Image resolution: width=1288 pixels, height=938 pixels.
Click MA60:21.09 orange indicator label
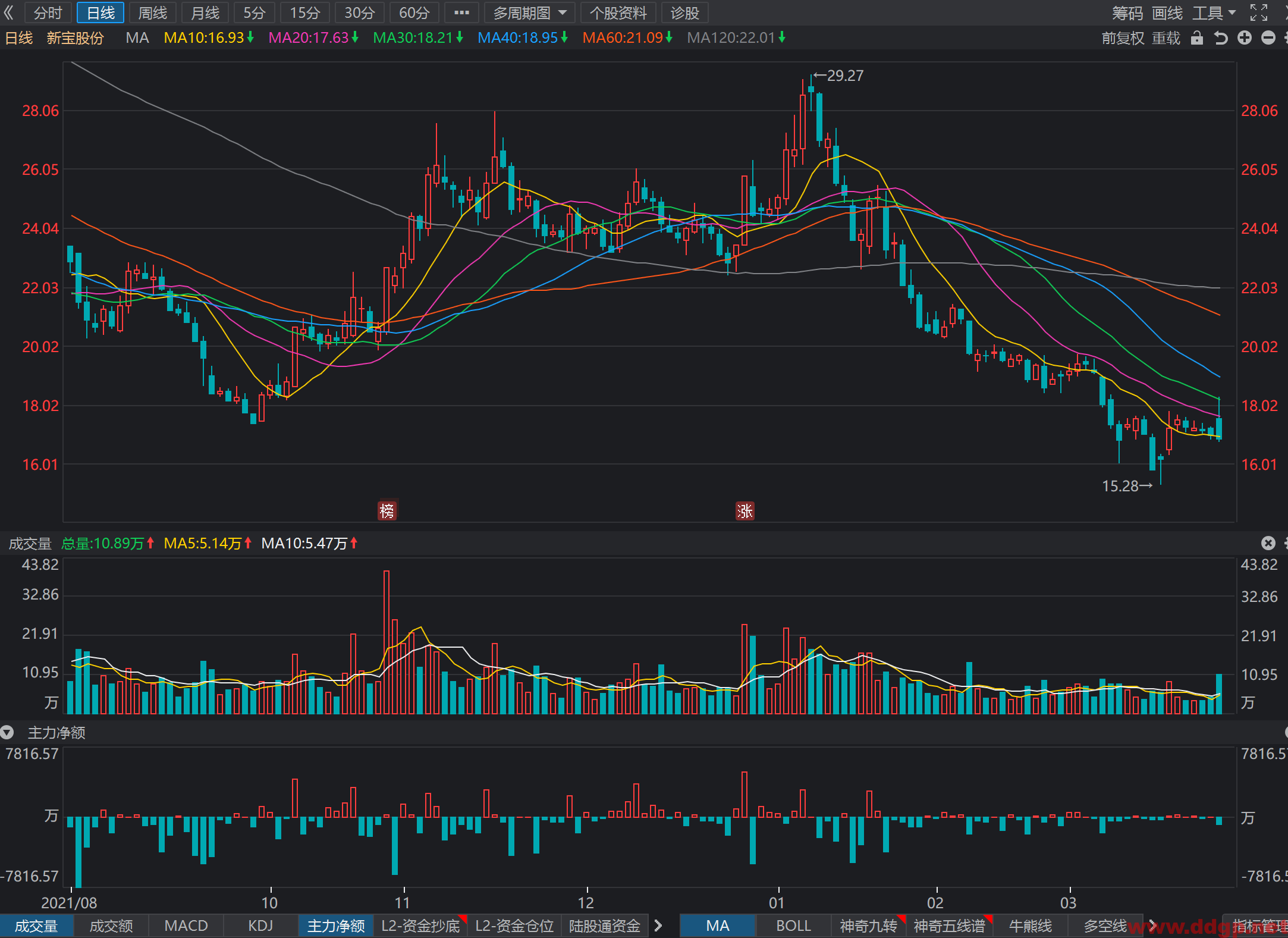click(x=627, y=38)
